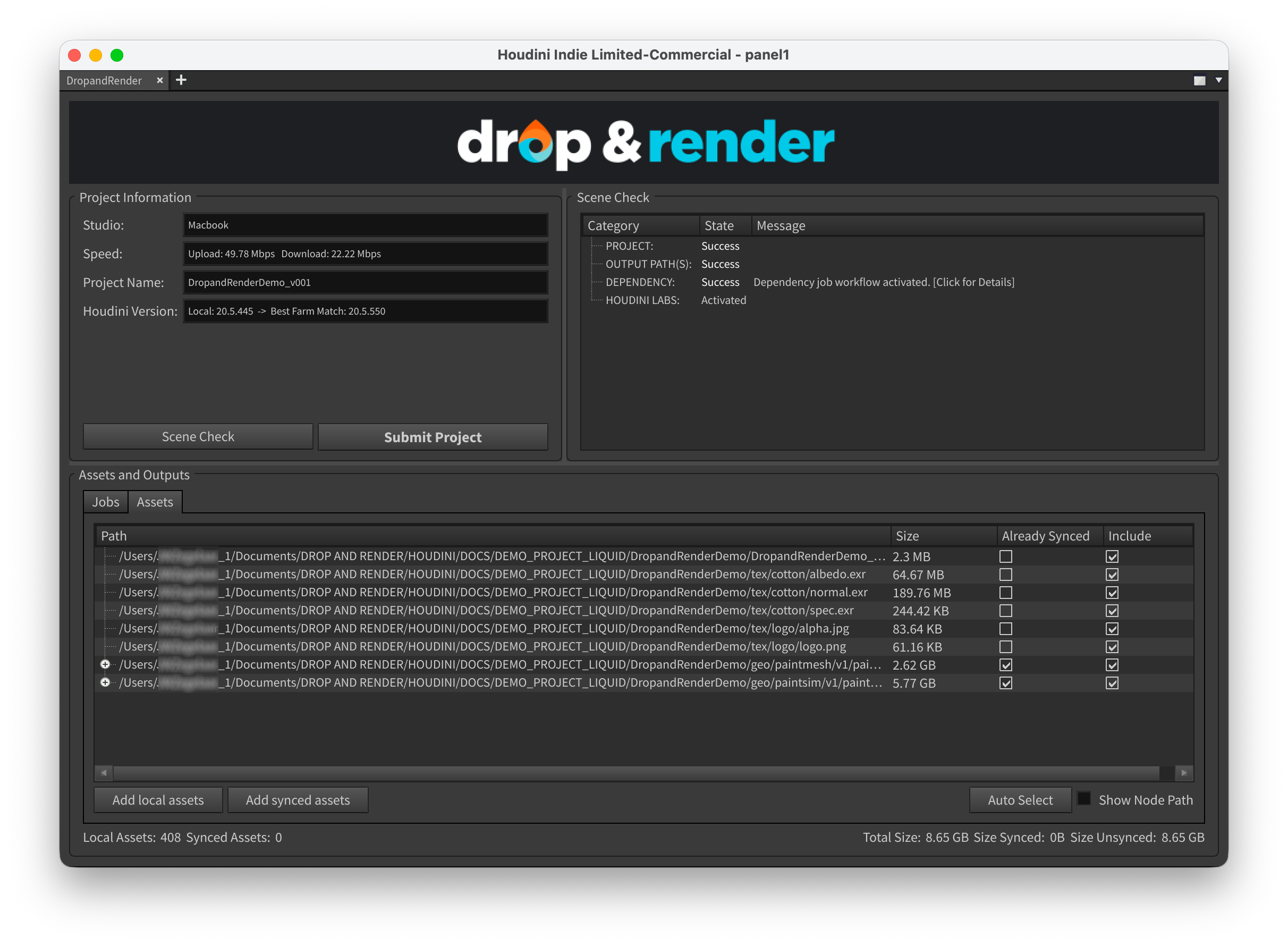1288x946 pixels.
Task: Click the Drop & Render logo banner
Action: [x=644, y=142]
